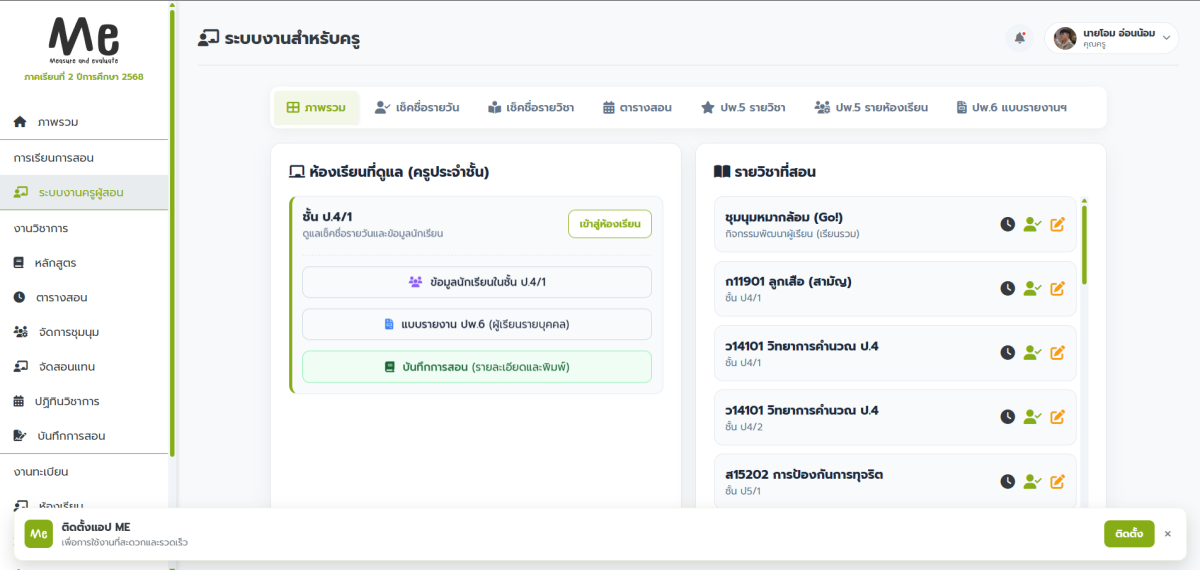Open the นายโอม อ่อนน้อม user menu
This screenshot has width=1200, height=570.
point(1112,38)
